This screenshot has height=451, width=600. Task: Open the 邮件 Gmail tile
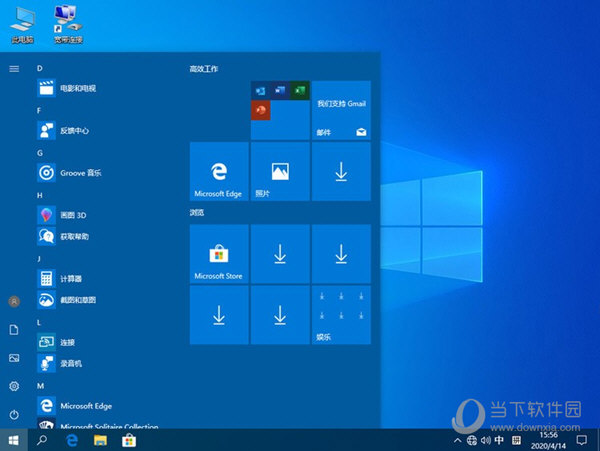[341, 110]
